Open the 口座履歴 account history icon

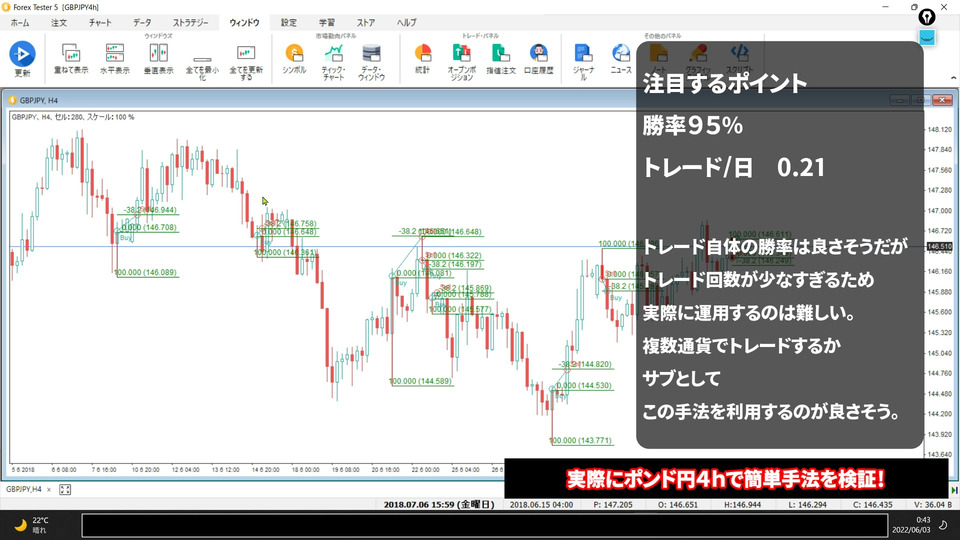click(539, 53)
